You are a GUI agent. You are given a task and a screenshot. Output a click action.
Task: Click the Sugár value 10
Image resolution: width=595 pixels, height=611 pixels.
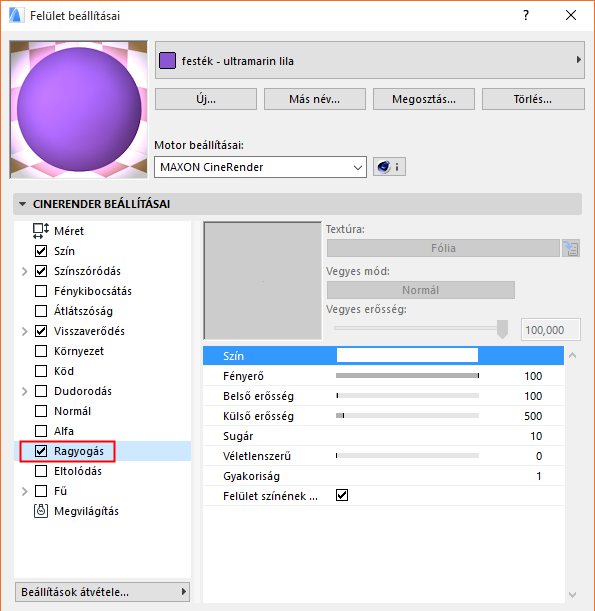pos(536,436)
